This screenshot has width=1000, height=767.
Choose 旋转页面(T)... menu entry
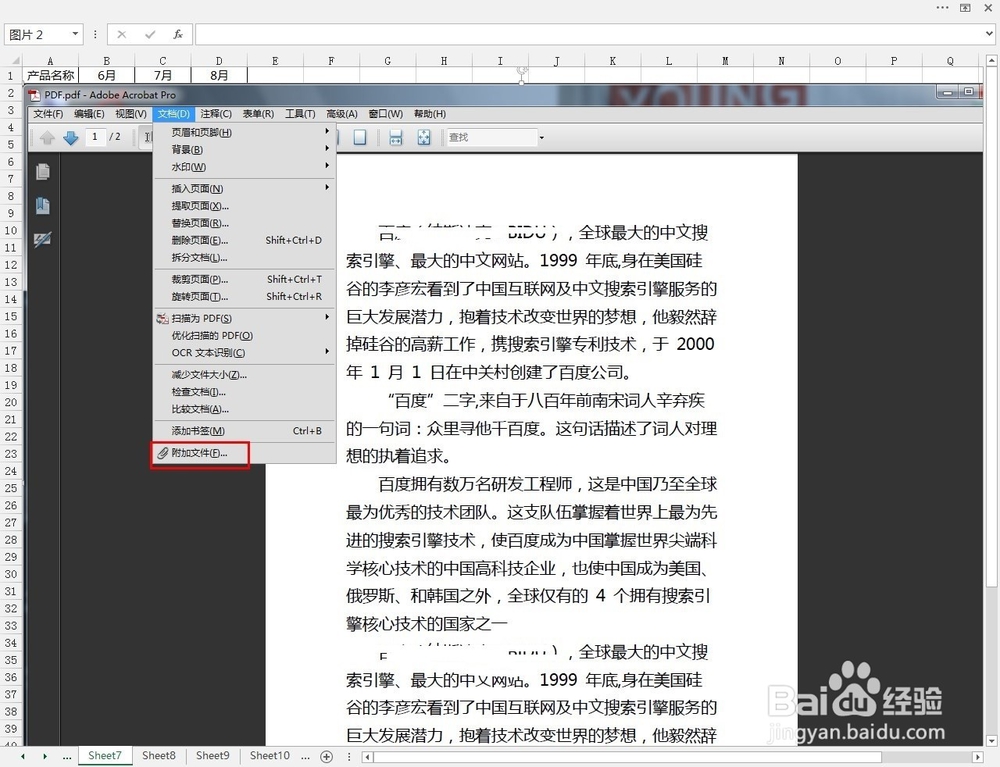pyautogui.click(x=245, y=296)
